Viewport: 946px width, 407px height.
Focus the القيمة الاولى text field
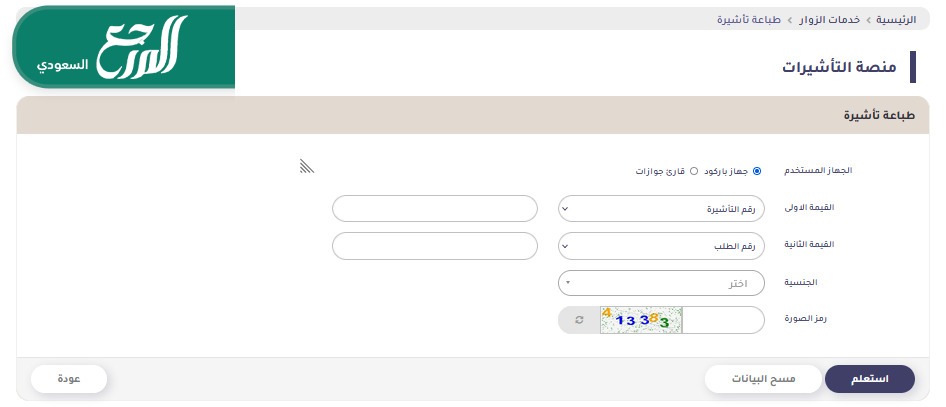pos(435,209)
